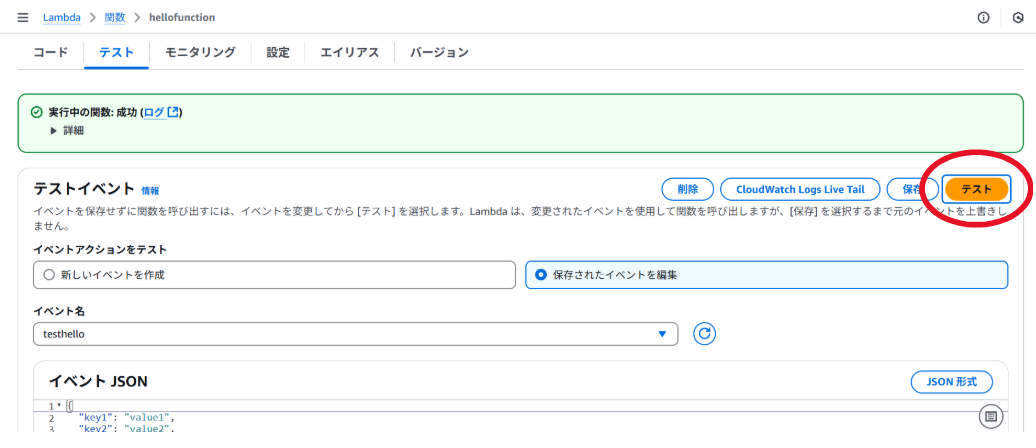
Task: Click the 削除 button
Action: (687, 189)
